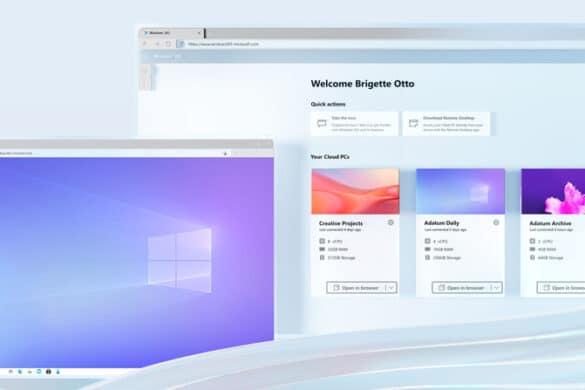Click Windows 365 title in page header
The image size is (585, 390).
tap(167, 56)
